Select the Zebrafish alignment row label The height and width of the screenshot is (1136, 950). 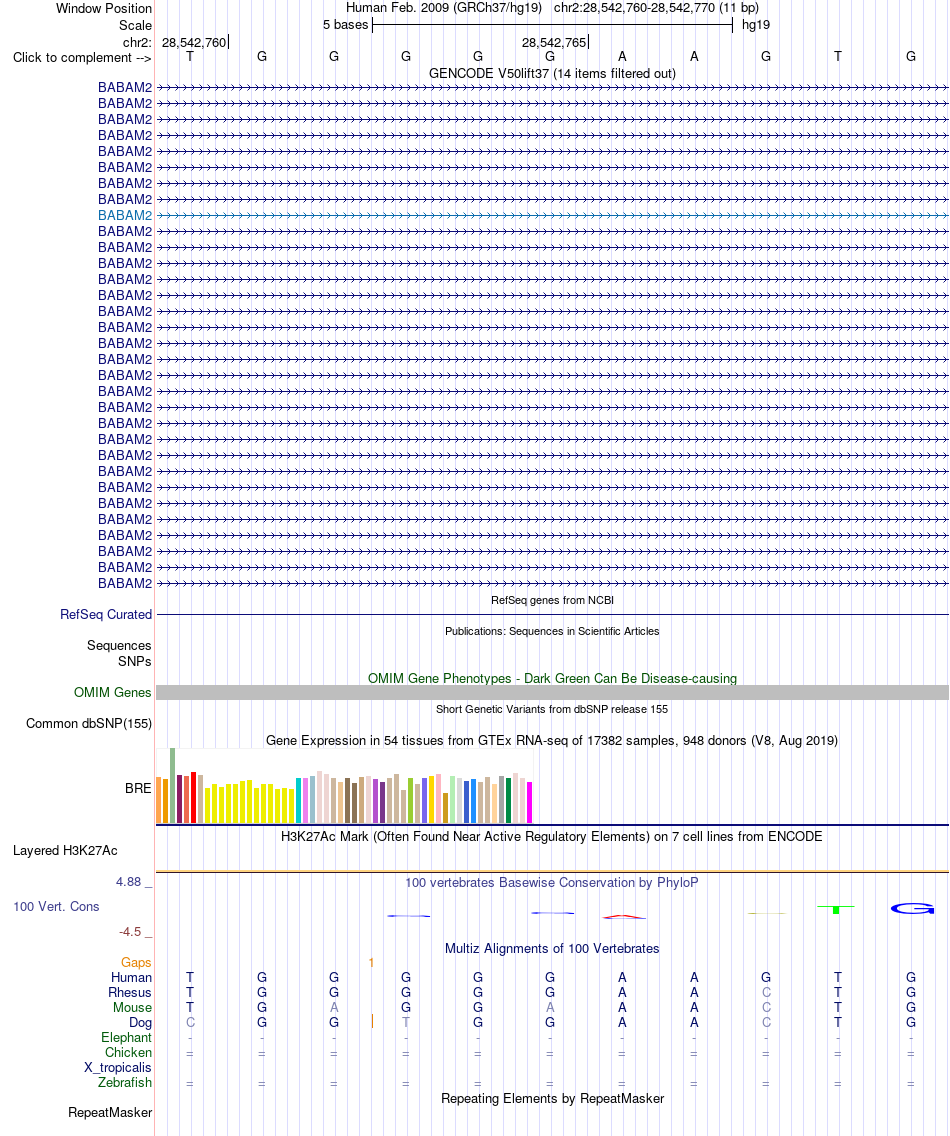tap(125, 1083)
